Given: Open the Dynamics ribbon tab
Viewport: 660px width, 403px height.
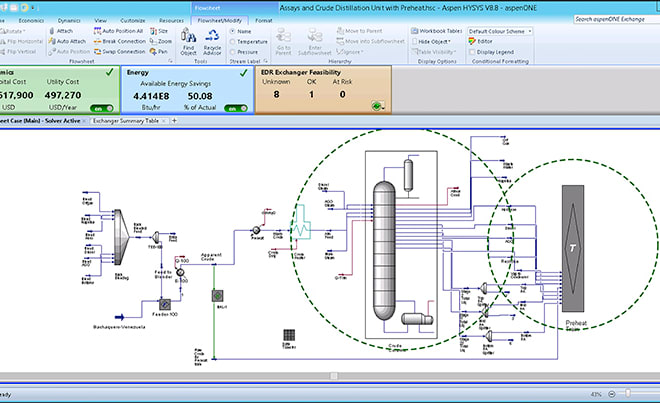Looking at the screenshot, I should [x=69, y=20].
